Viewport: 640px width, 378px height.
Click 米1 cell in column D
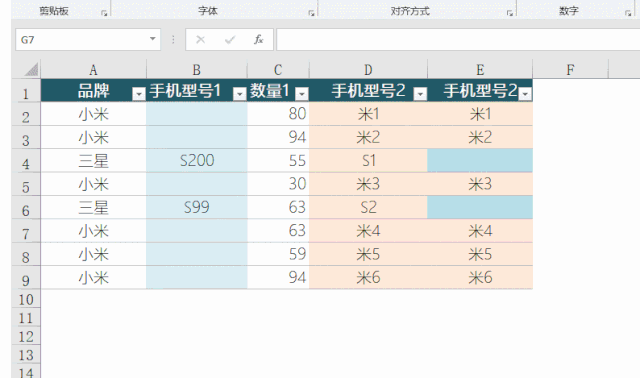368,114
